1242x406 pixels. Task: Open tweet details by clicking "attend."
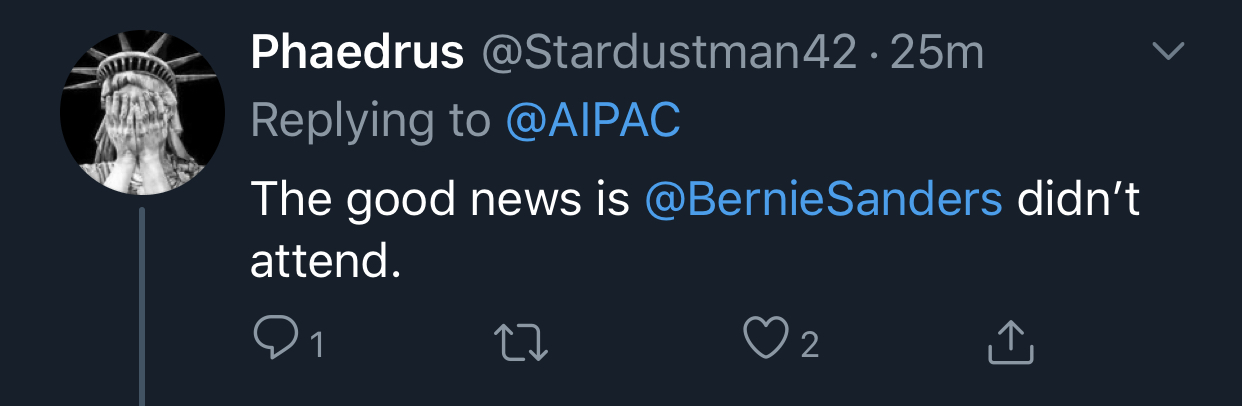tap(324, 262)
